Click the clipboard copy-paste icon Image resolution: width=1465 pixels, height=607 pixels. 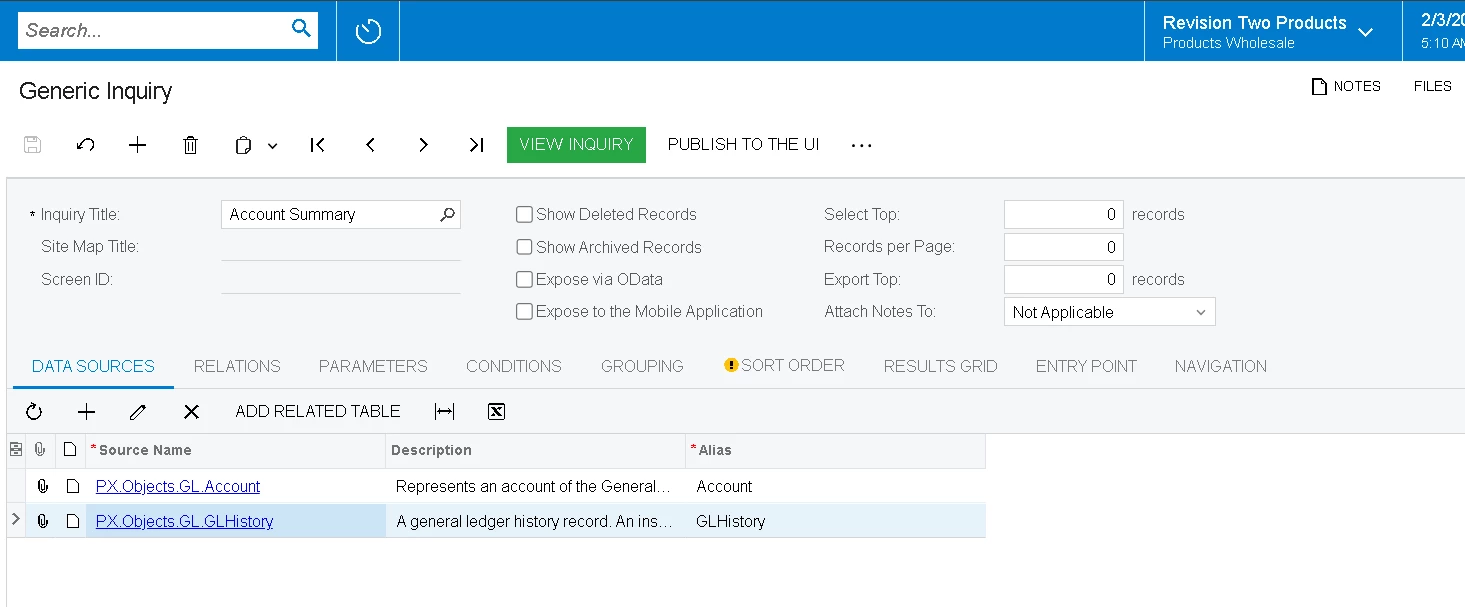click(x=243, y=145)
